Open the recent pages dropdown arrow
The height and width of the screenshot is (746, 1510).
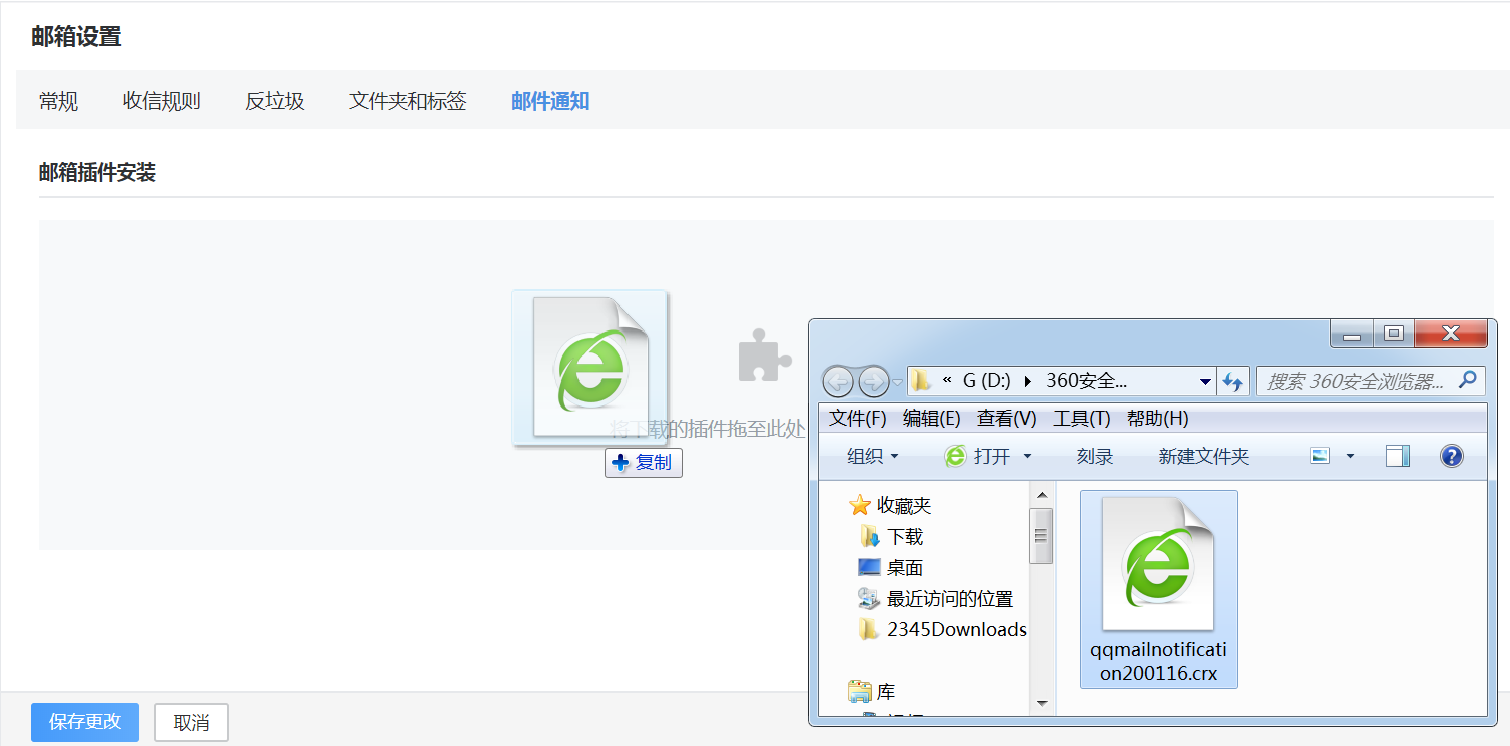pos(898,382)
